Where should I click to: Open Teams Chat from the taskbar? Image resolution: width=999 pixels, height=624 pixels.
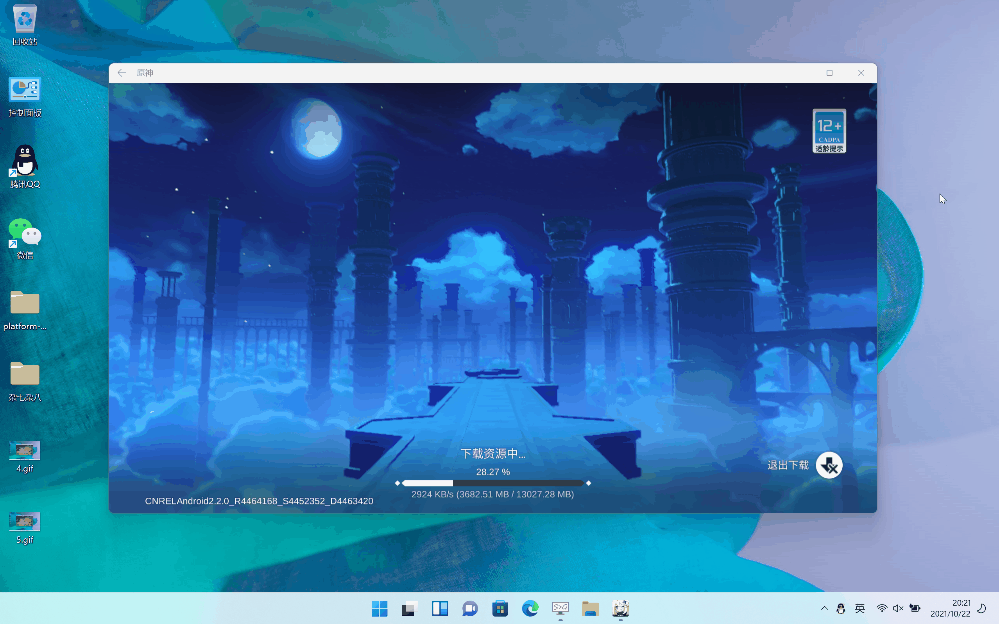point(468,607)
